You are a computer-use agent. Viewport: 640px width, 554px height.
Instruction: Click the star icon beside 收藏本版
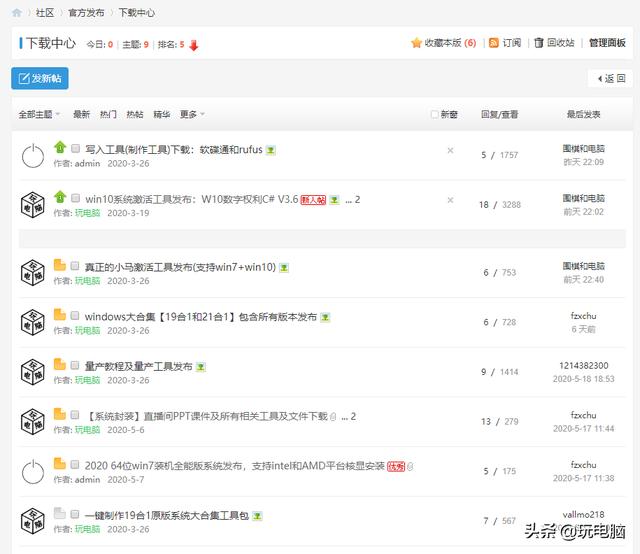(416, 43)
